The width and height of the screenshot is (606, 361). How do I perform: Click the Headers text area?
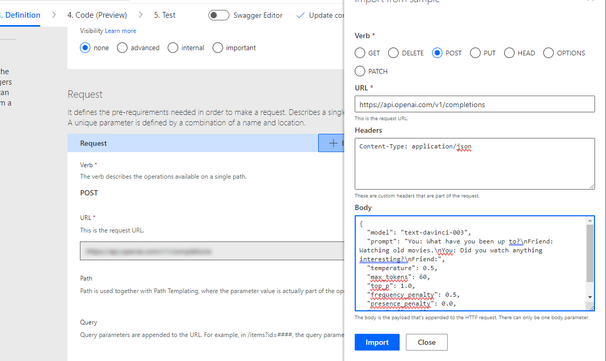pyautogui.click(x=475, y=164)
